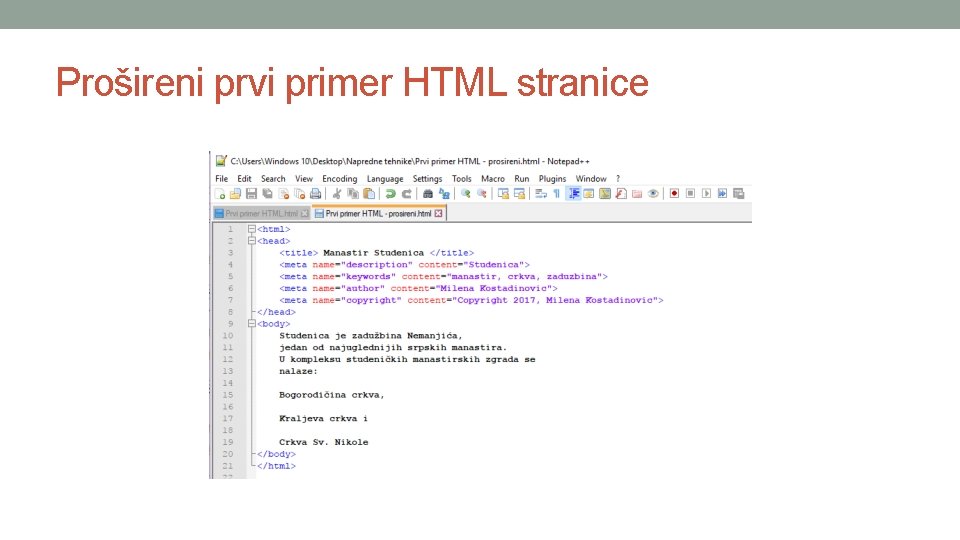Click the Document map toolbar icon
Screen dimensions: 960x540
click(x=605, y=193)
